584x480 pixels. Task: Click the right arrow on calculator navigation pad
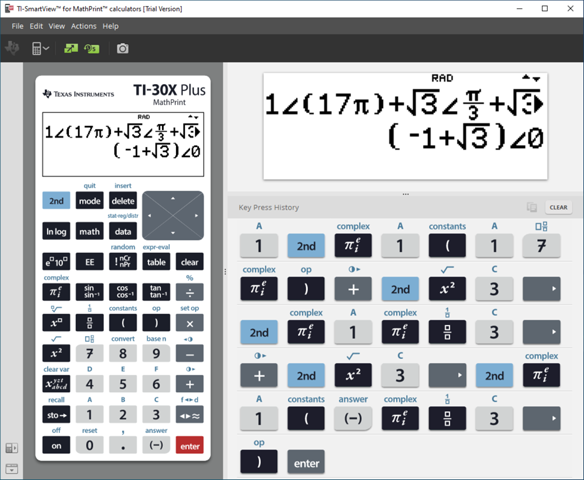click(x=196, y=216)
